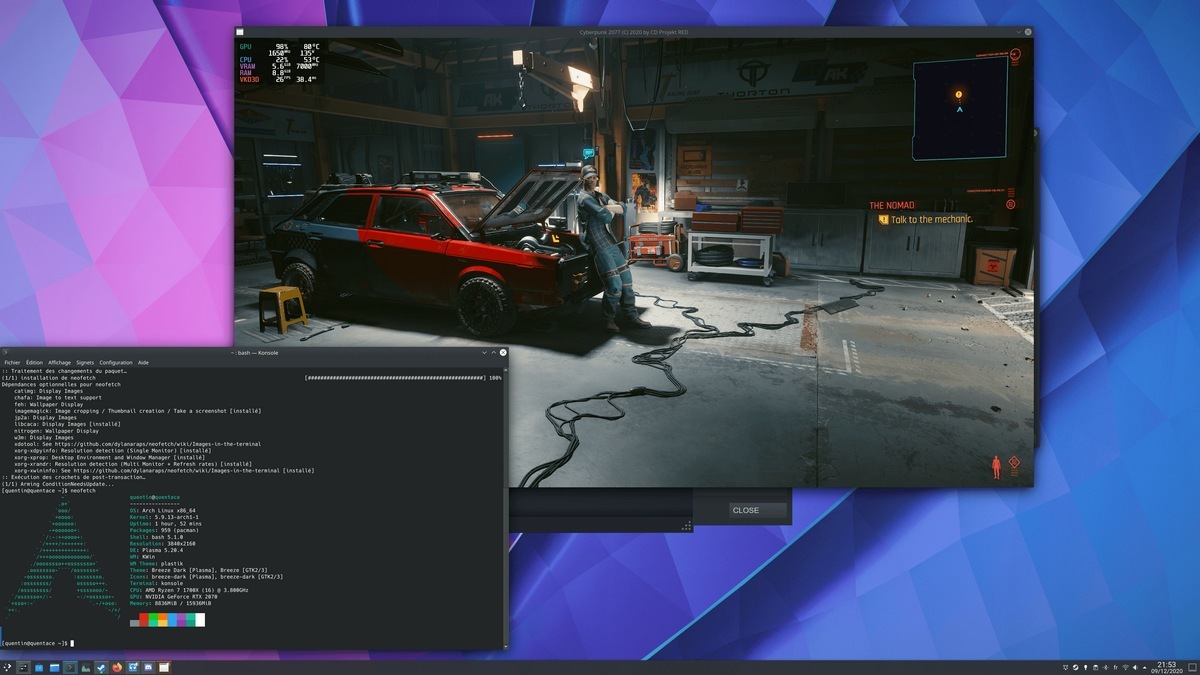1200x675 pixels.
Task: Click the 'Resolution: 3840x2160' line
Action: point(163,544)
